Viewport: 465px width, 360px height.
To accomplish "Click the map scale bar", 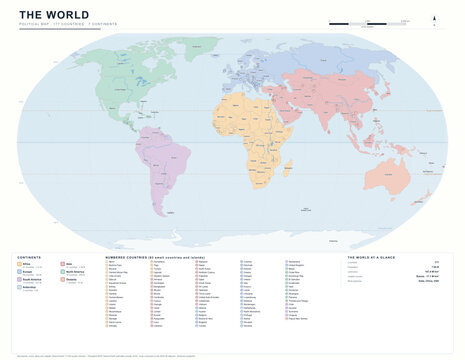I will tap(368, 24).
